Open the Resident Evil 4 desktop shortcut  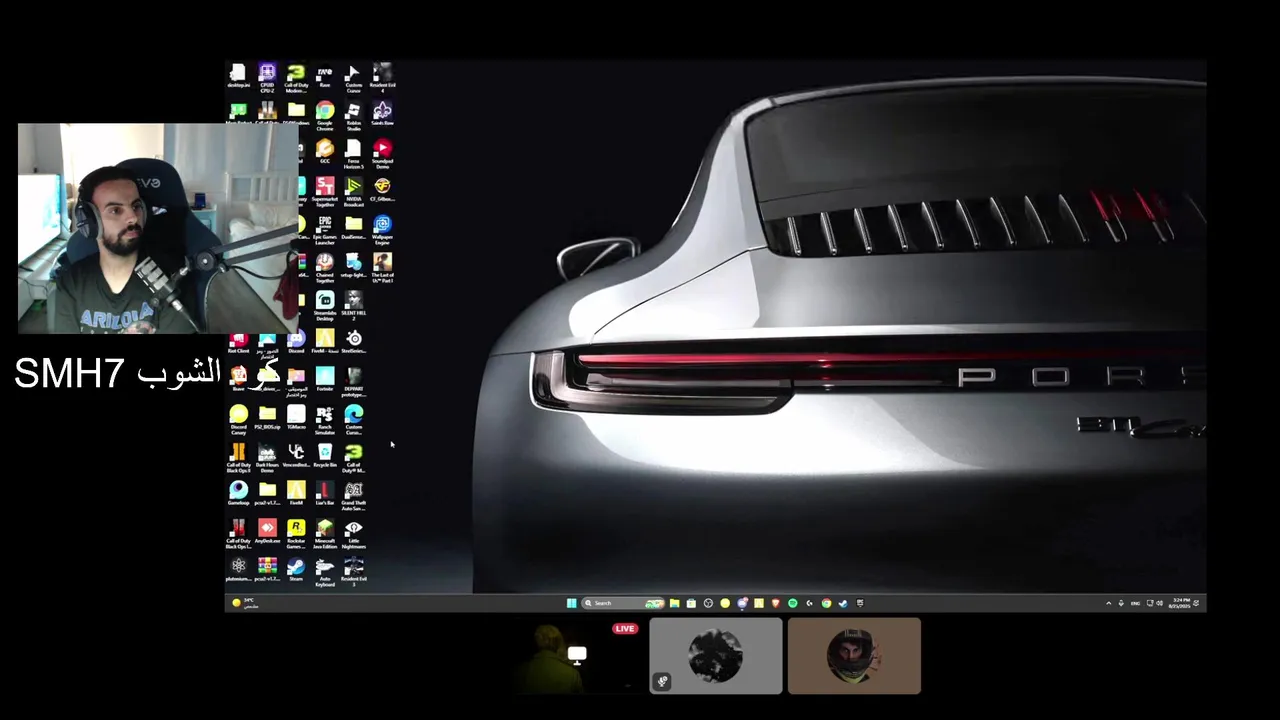[382, 77]
